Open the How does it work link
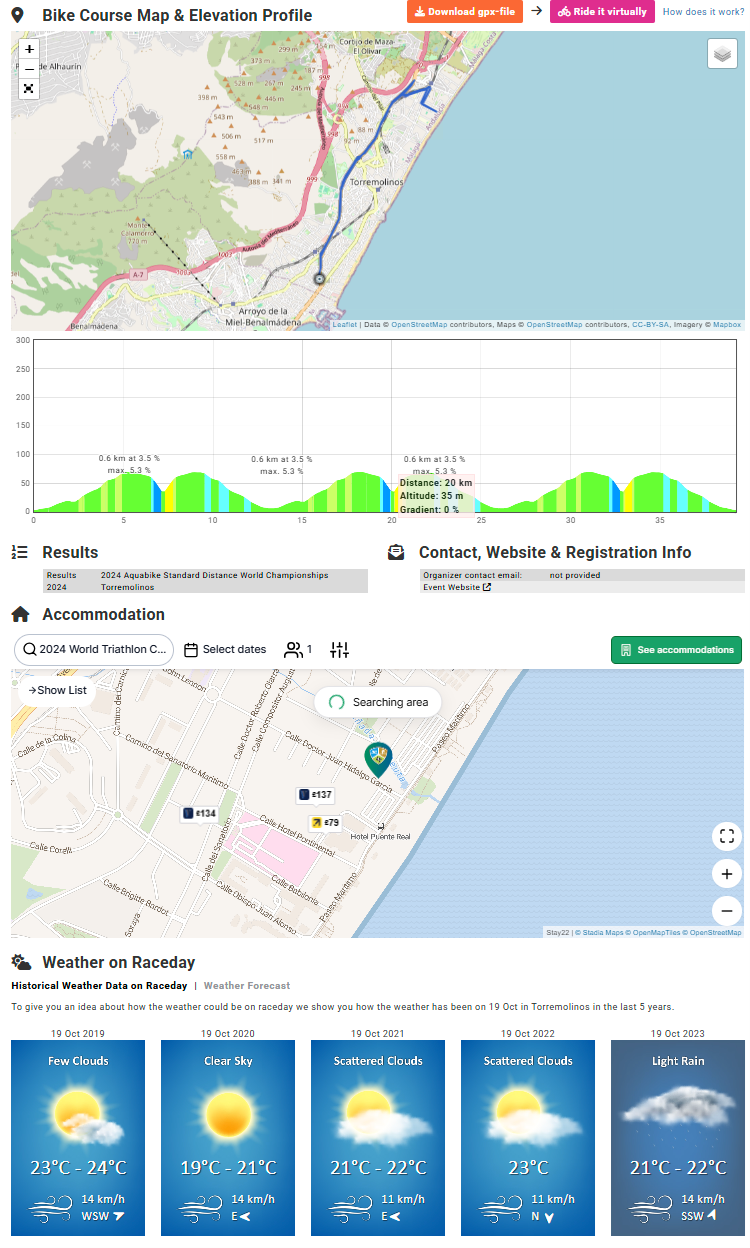This screenshot has width=750, height=1248. pos(703,12)
